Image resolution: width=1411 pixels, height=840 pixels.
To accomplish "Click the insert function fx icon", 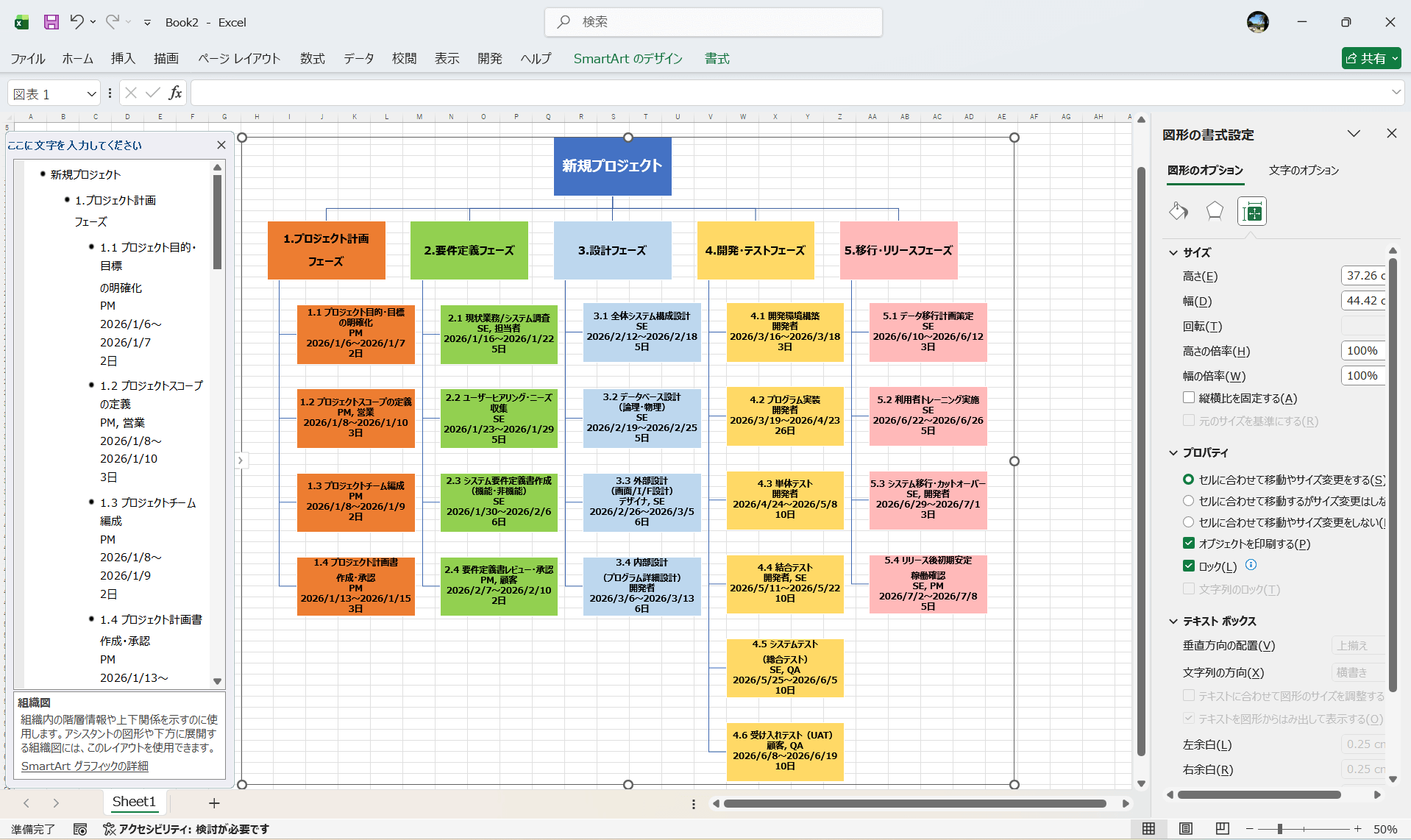I will (175, 93).
